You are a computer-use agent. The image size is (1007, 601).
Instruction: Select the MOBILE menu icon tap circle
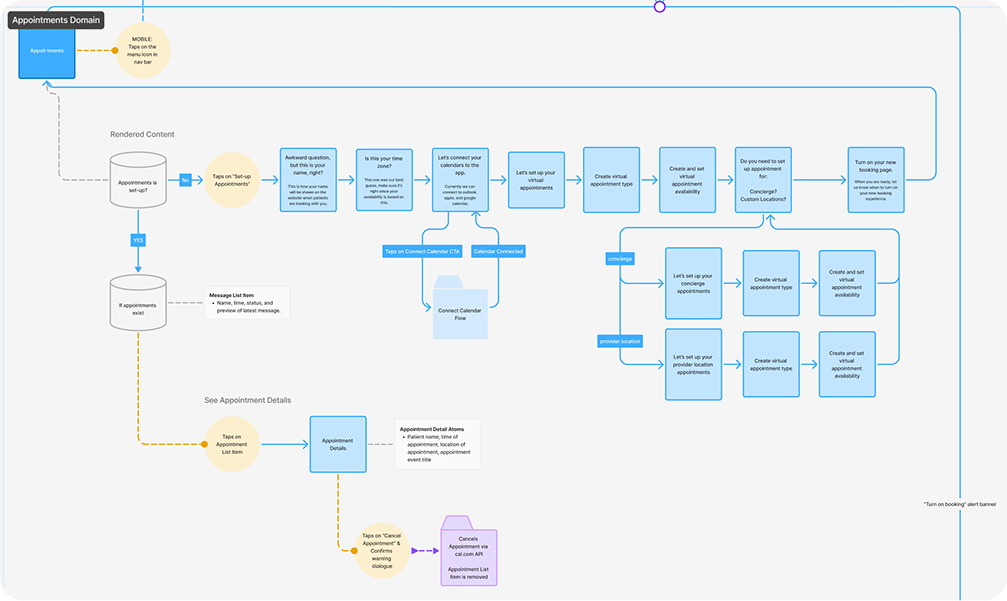(x=143, y=50)
